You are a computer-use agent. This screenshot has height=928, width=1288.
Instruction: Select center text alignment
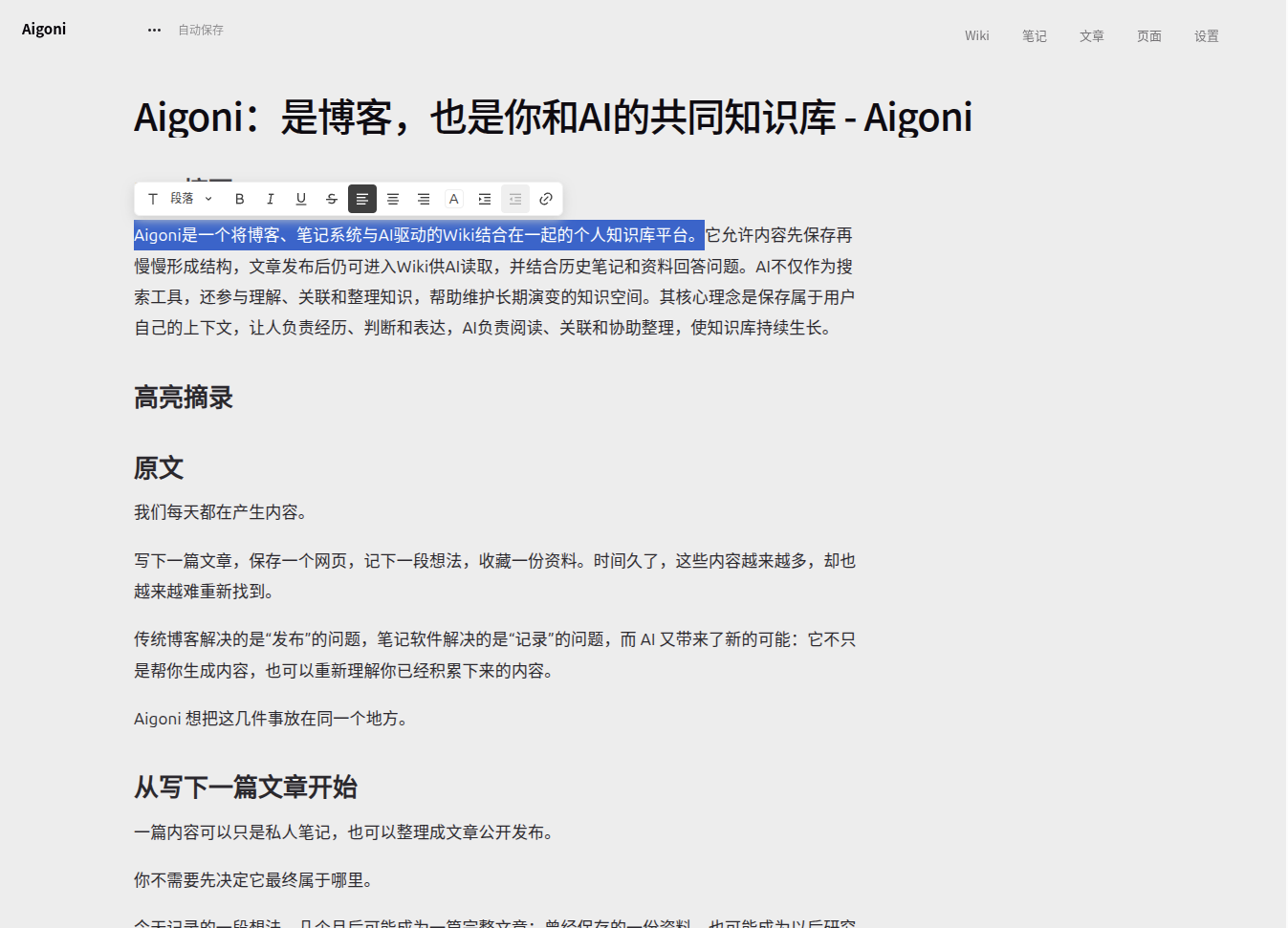point(393,199)
